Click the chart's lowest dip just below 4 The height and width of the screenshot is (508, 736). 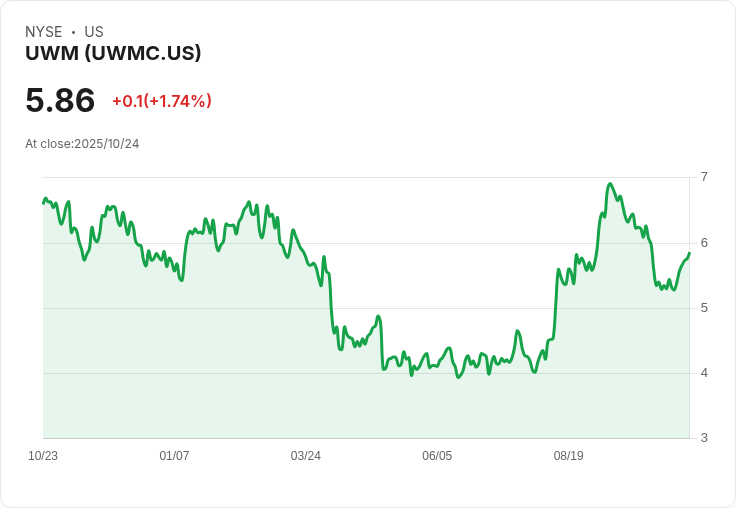tap(459, 377)
